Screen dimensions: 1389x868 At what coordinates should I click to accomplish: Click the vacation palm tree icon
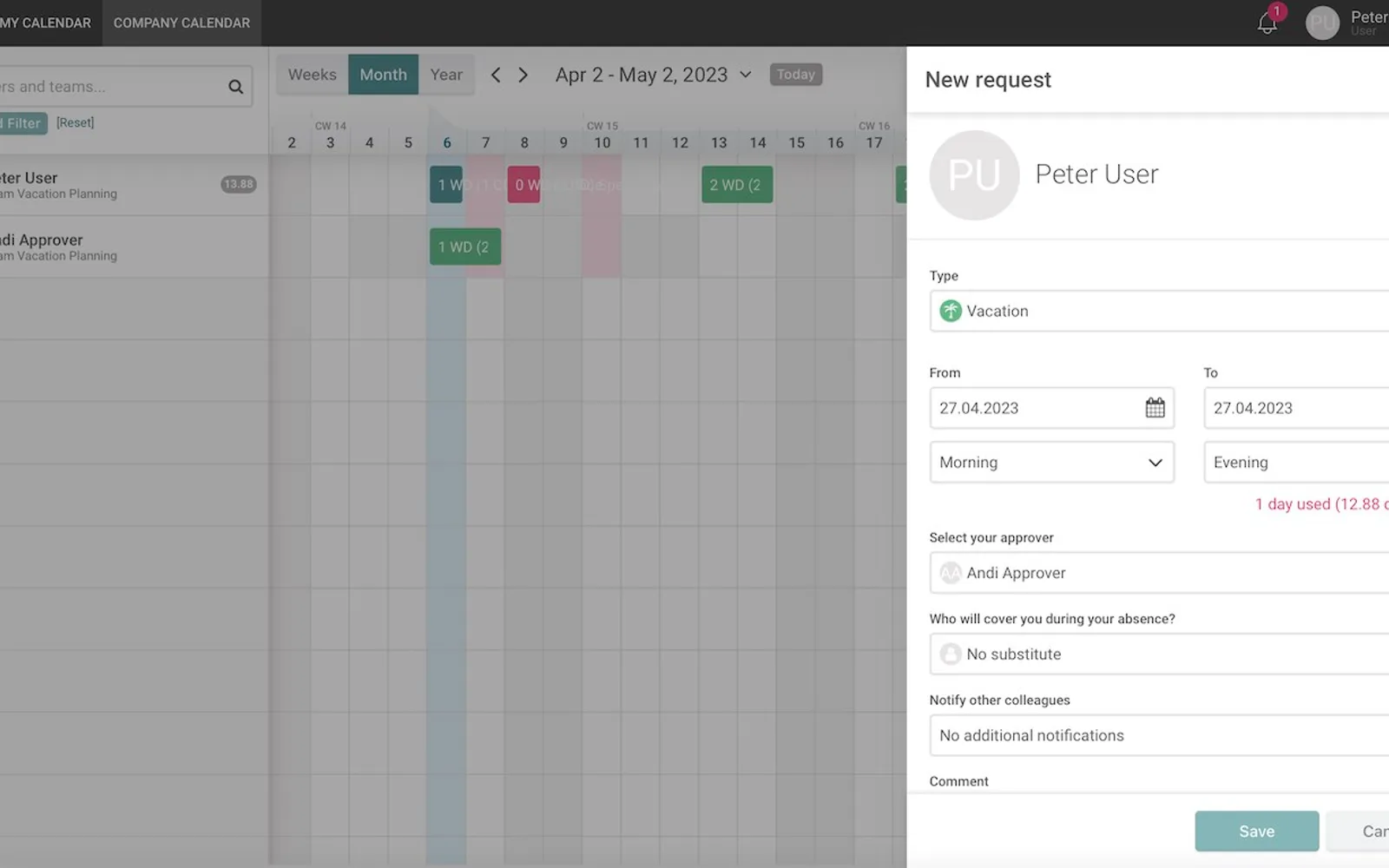pyautogui.click(x=951, y=311)
